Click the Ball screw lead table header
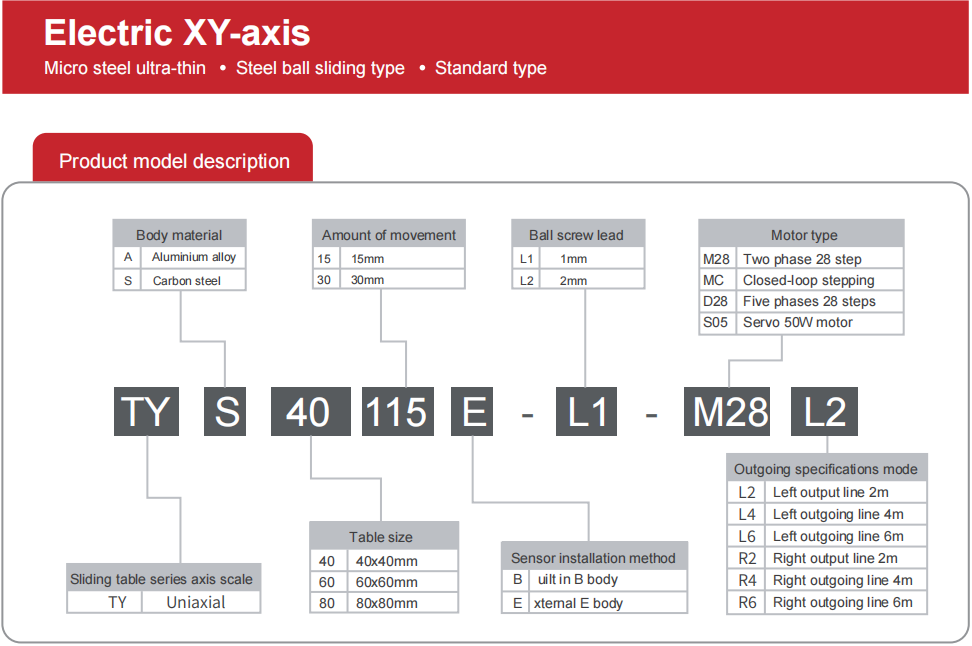 pos(576,235)
